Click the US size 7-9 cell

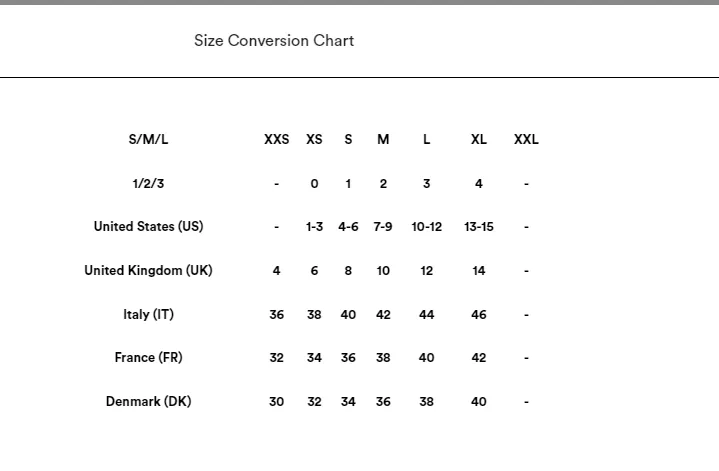coord(383,227)
